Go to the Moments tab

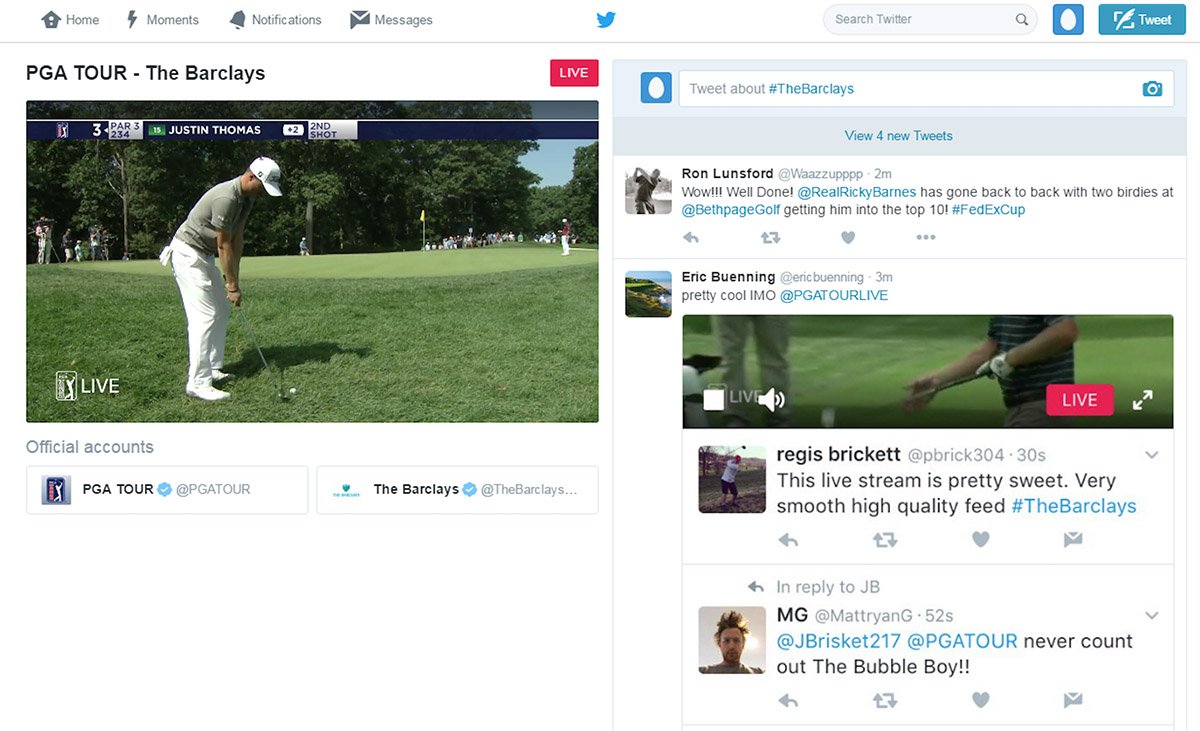[162, 20]
